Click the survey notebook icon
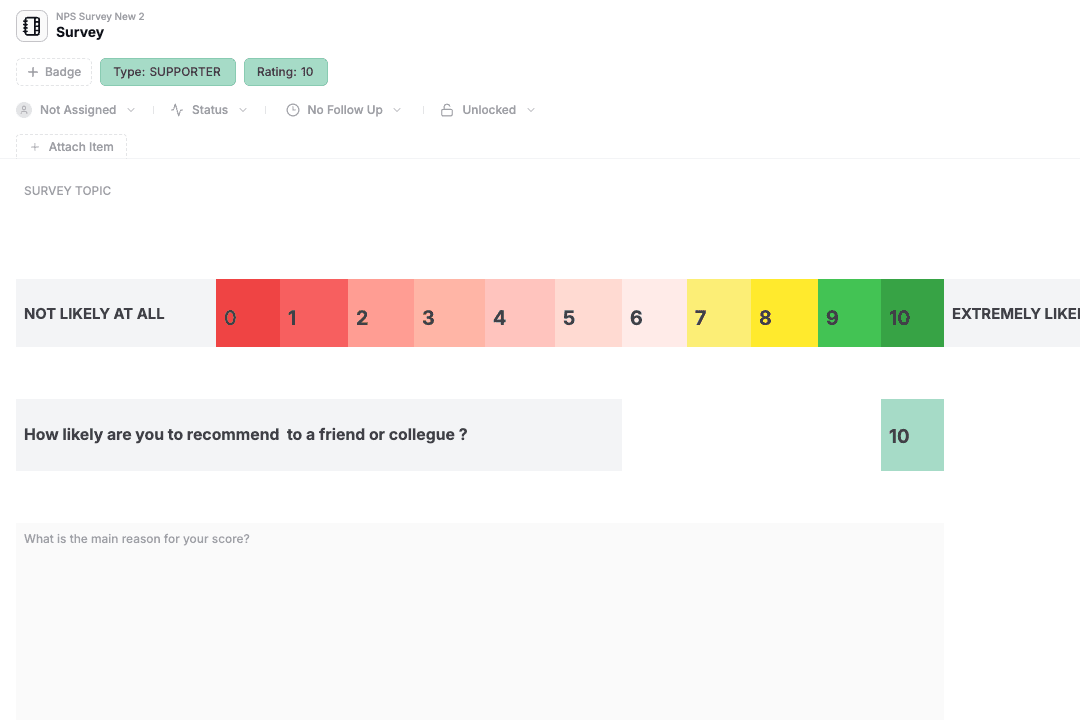This screenshot has height=720, width=1080. click(32, 26)
